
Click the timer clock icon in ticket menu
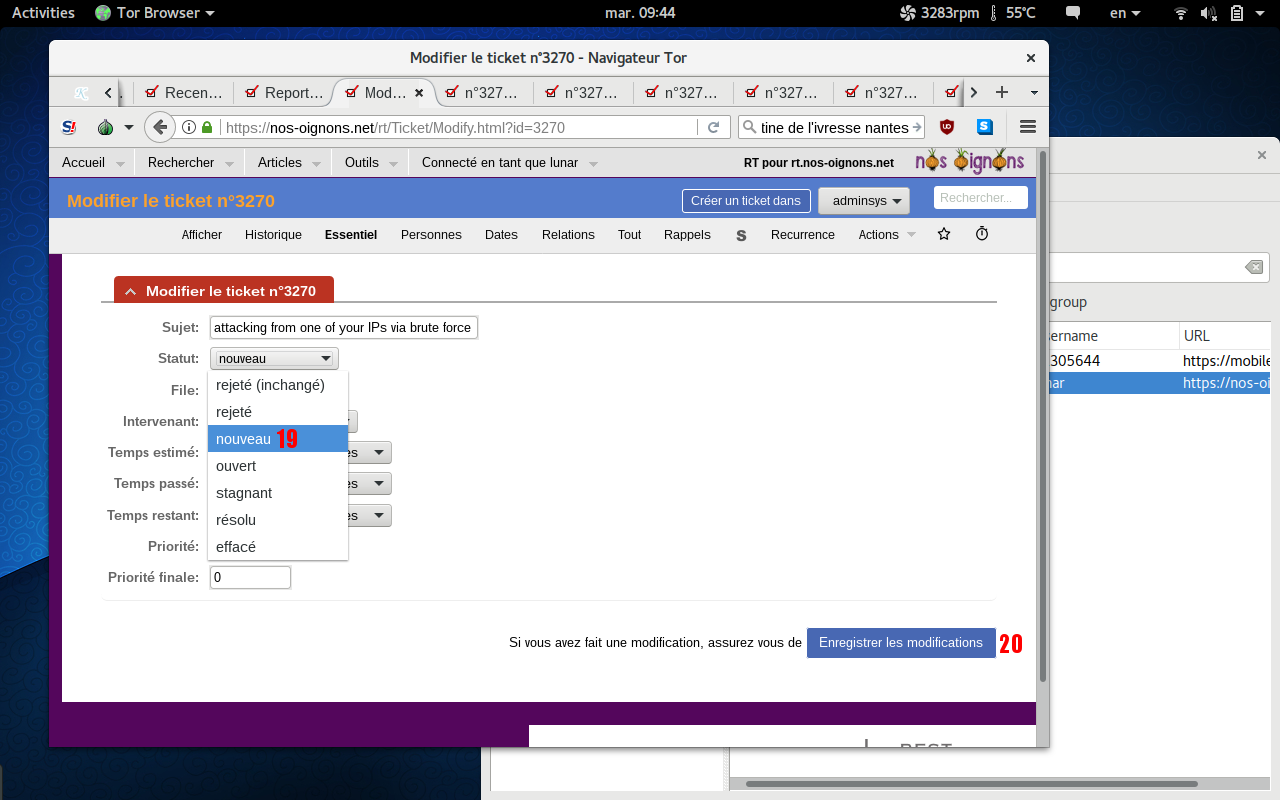[x=982, y=234]
